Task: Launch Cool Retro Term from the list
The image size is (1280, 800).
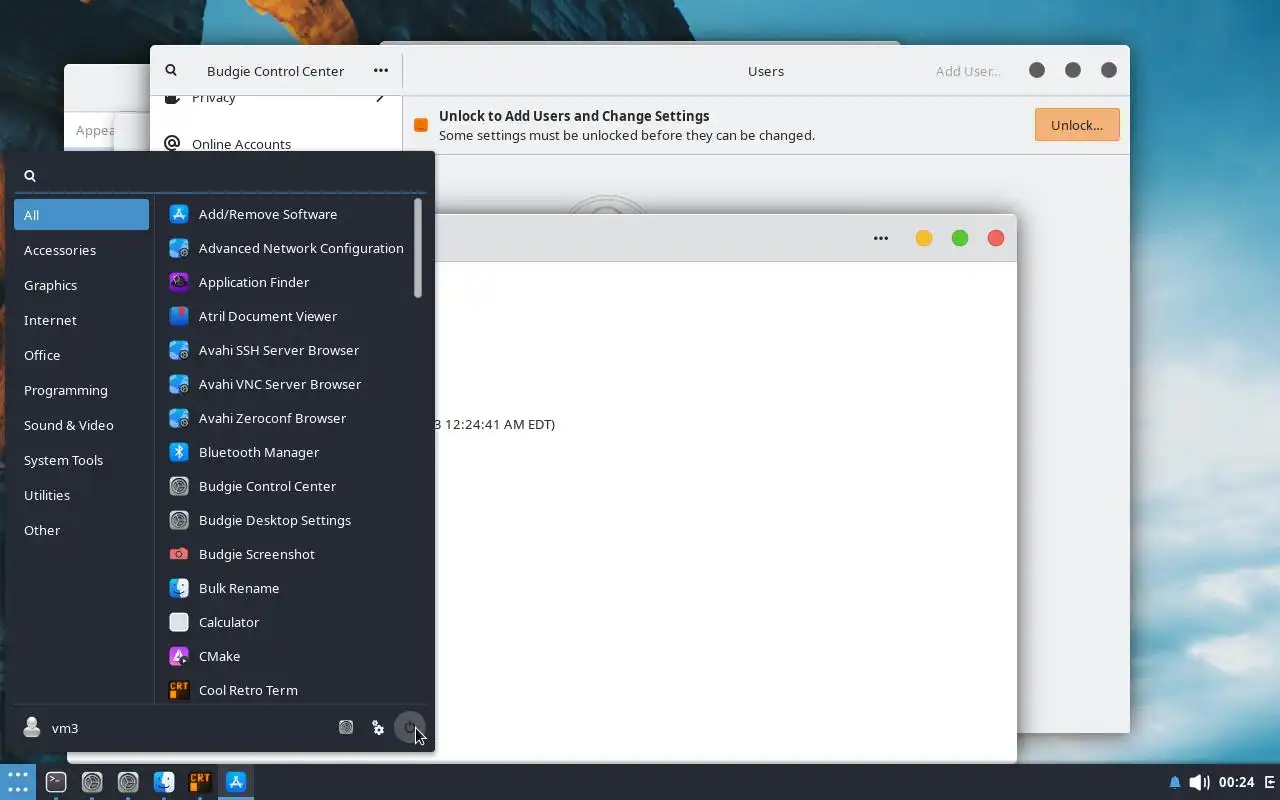Action: (x=285, y=689)
